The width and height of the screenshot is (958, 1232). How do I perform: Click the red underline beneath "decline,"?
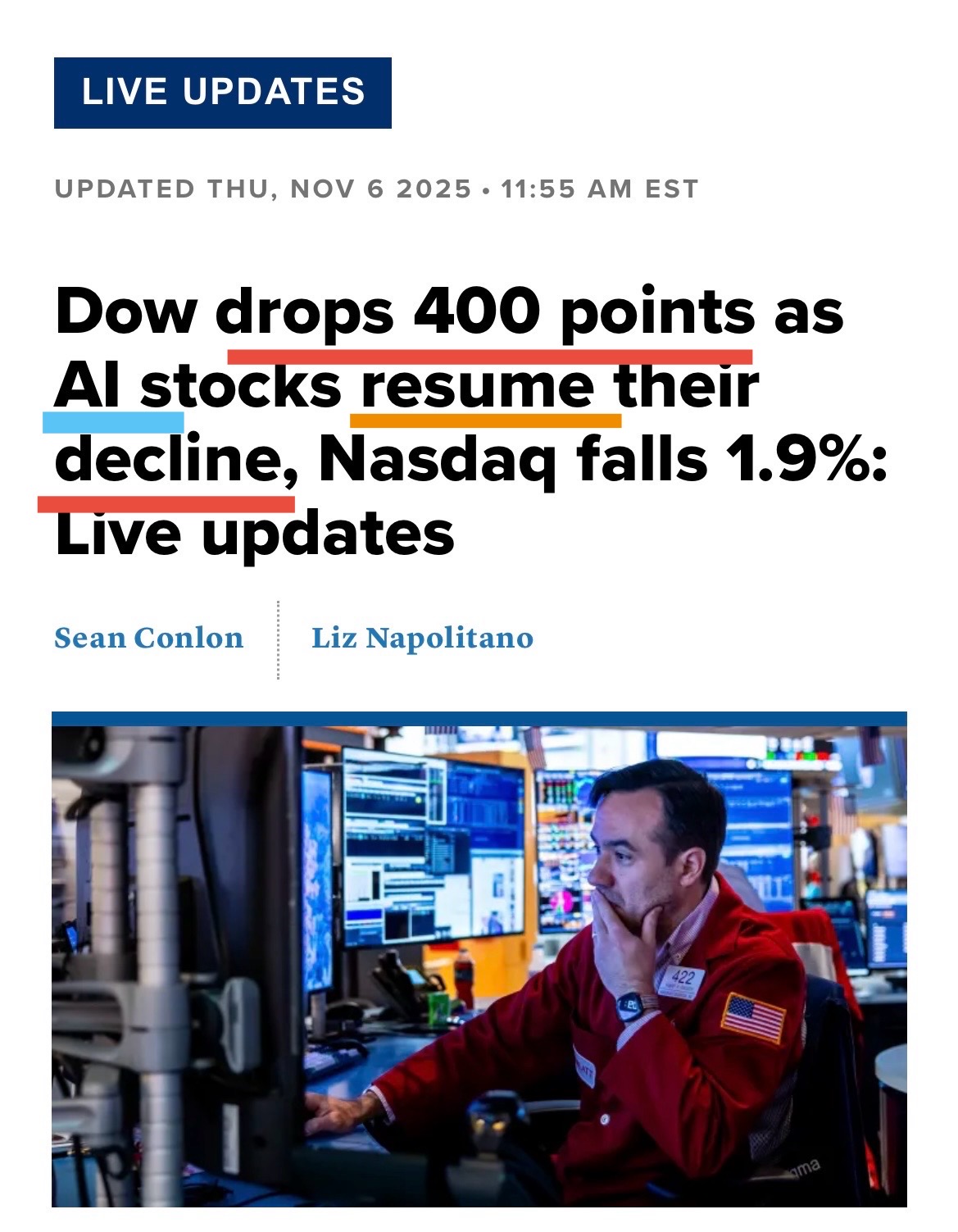166,502
